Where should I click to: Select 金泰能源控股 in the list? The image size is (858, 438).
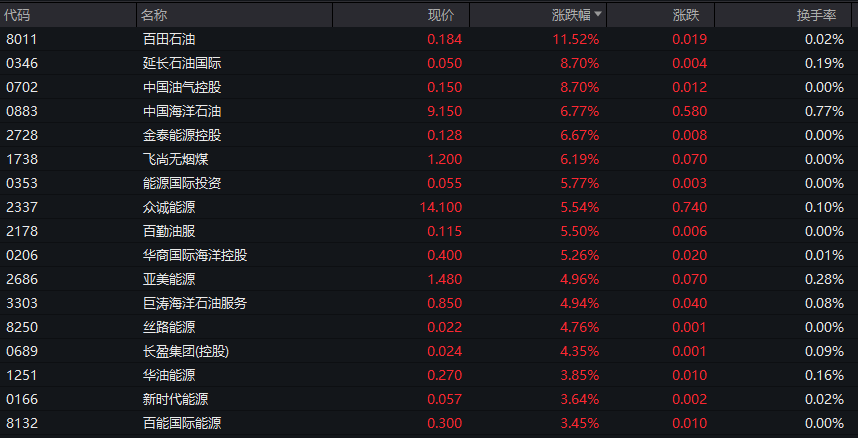coord(181,135)
